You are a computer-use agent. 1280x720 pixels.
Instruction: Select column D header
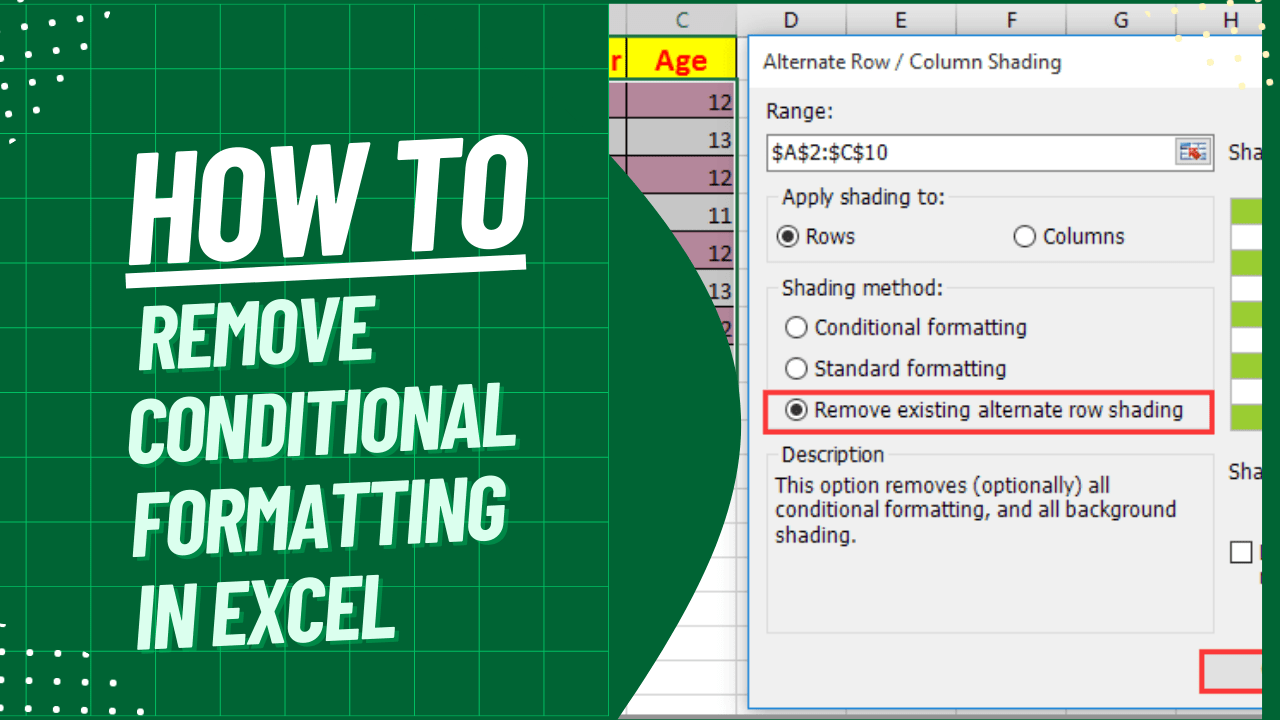791,20
